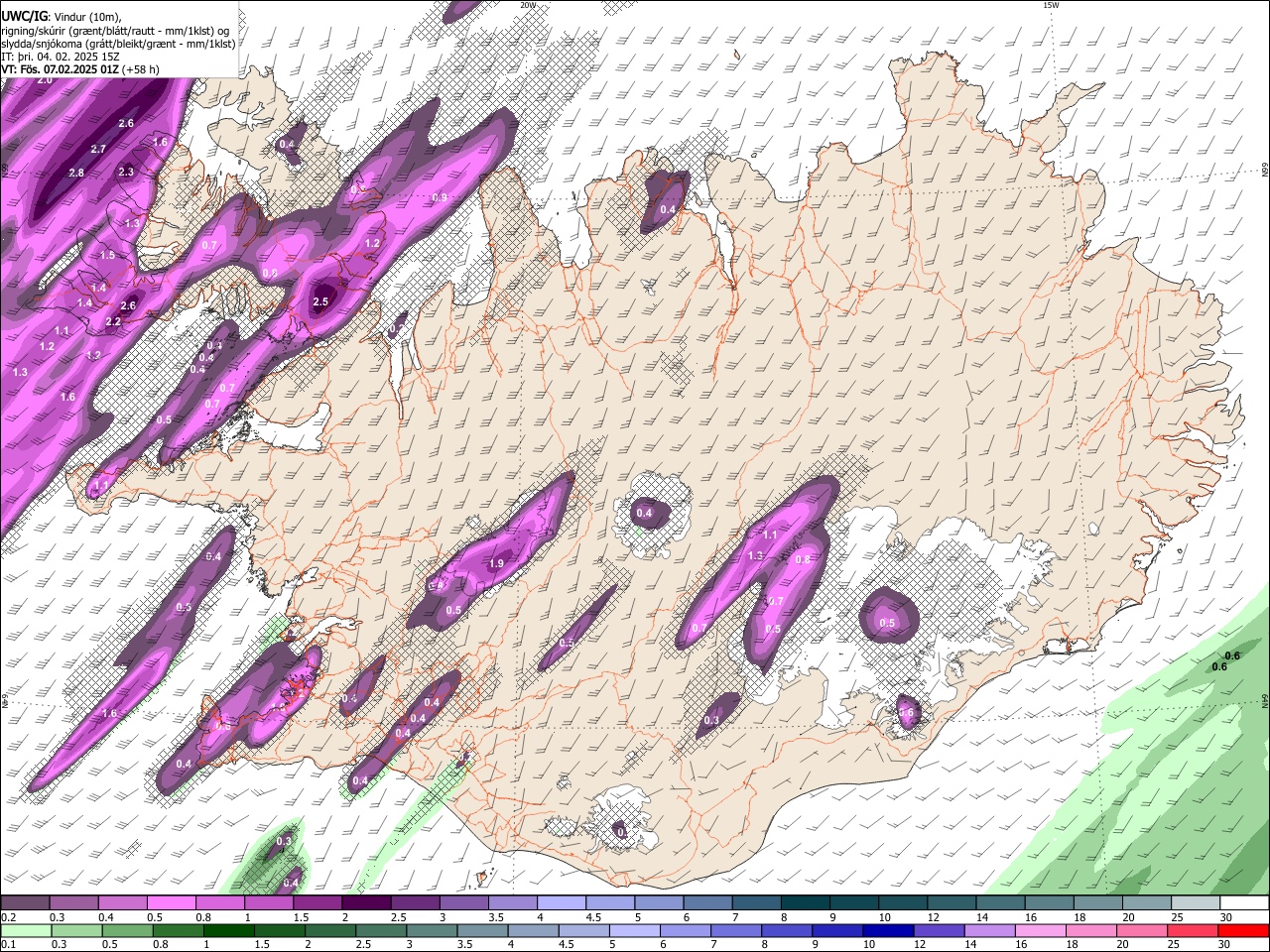The height and width of the screenshot is (952, 1270).
Task: Select the crimson 25–30 swatch beside red
Action: (1194, 930)
